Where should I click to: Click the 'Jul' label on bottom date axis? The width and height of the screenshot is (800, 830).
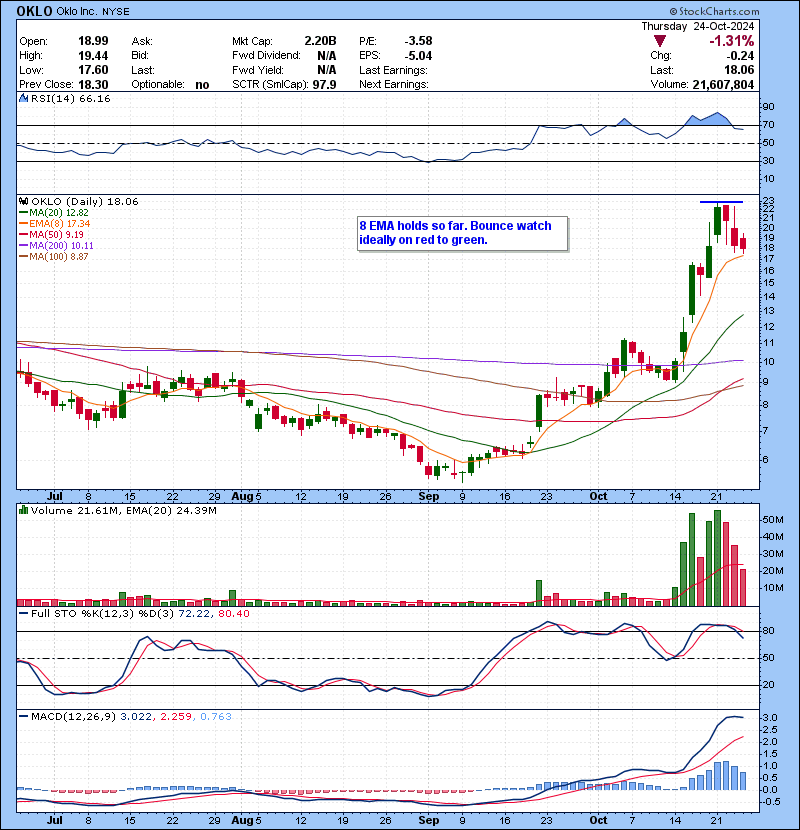click(55, 820)
